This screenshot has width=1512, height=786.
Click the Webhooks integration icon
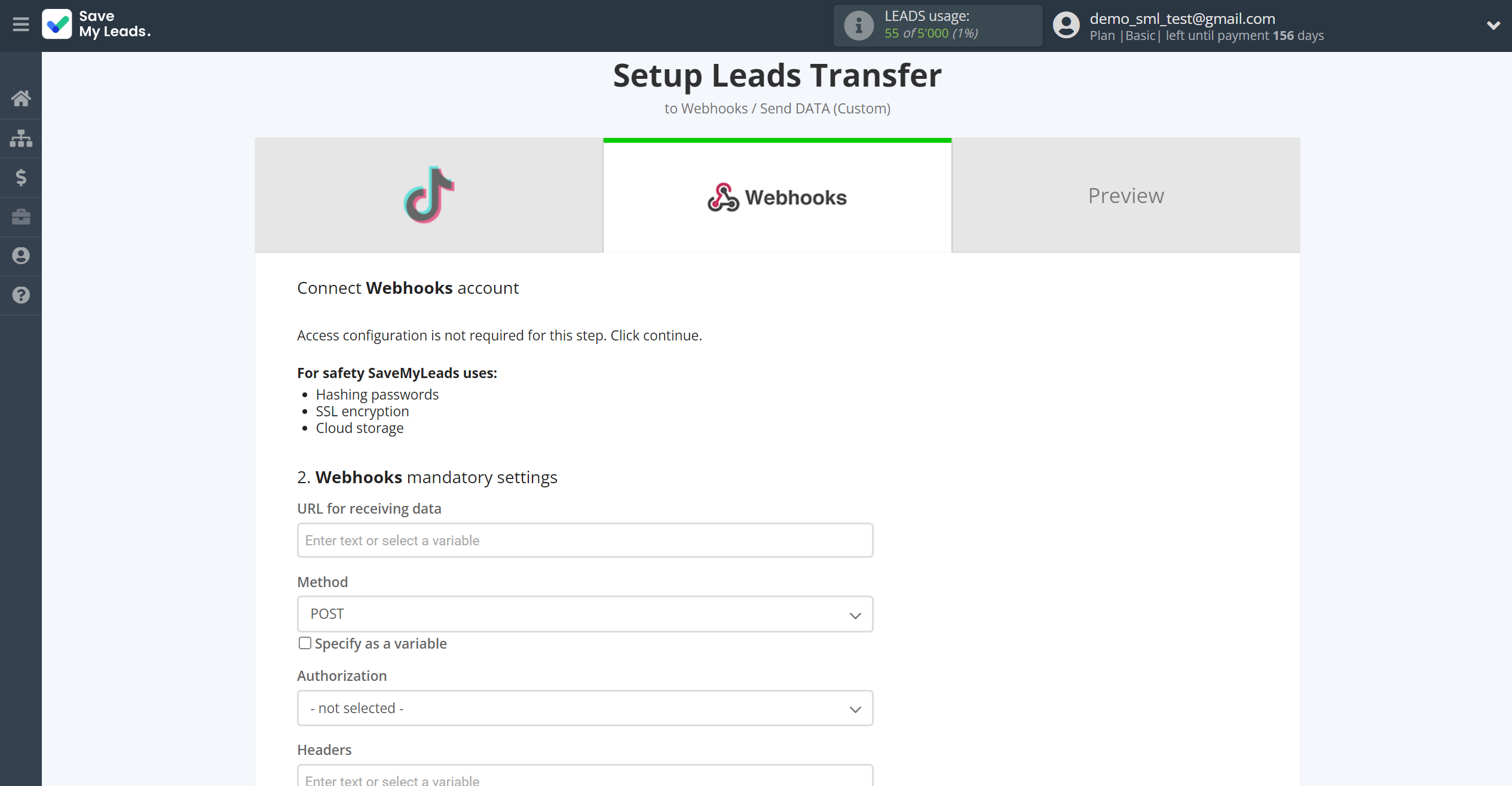(x=721, y=196)
